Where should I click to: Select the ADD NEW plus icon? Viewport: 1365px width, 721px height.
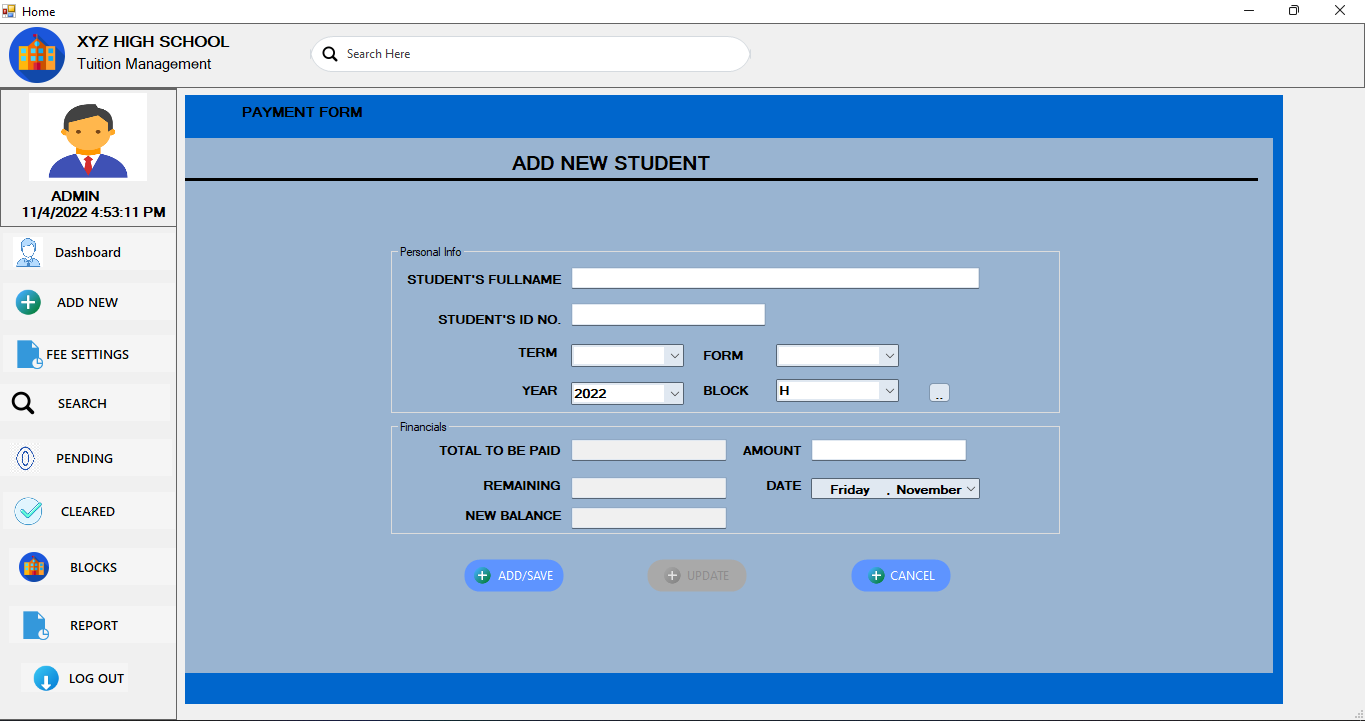[x=27, y=302]
